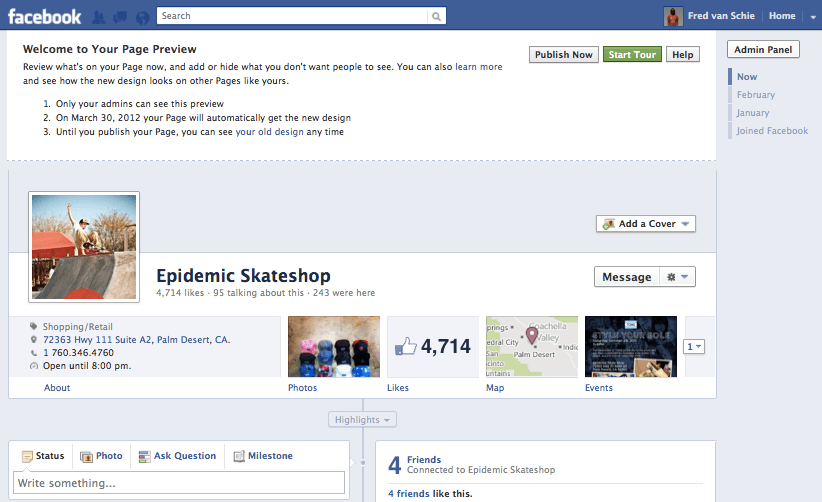Expand the Add a Cover dropdown
The image size is (822, 502).
point(685,224)
